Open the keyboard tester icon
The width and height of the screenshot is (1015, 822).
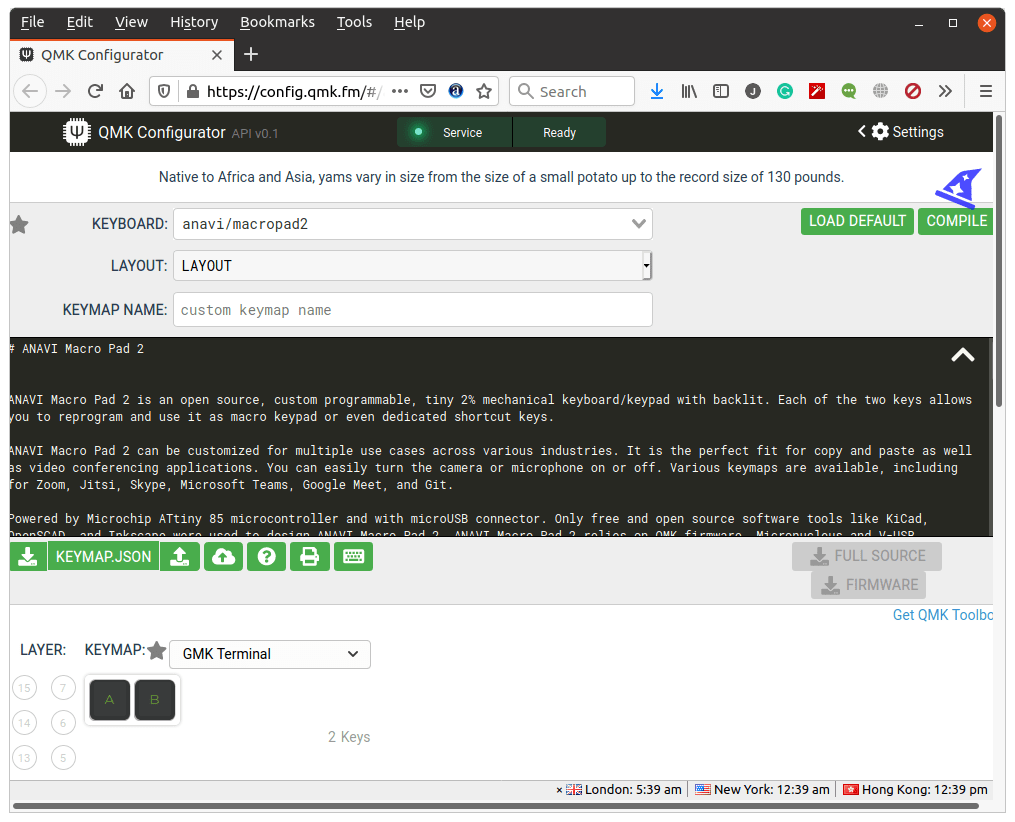(x=353, y=557)
